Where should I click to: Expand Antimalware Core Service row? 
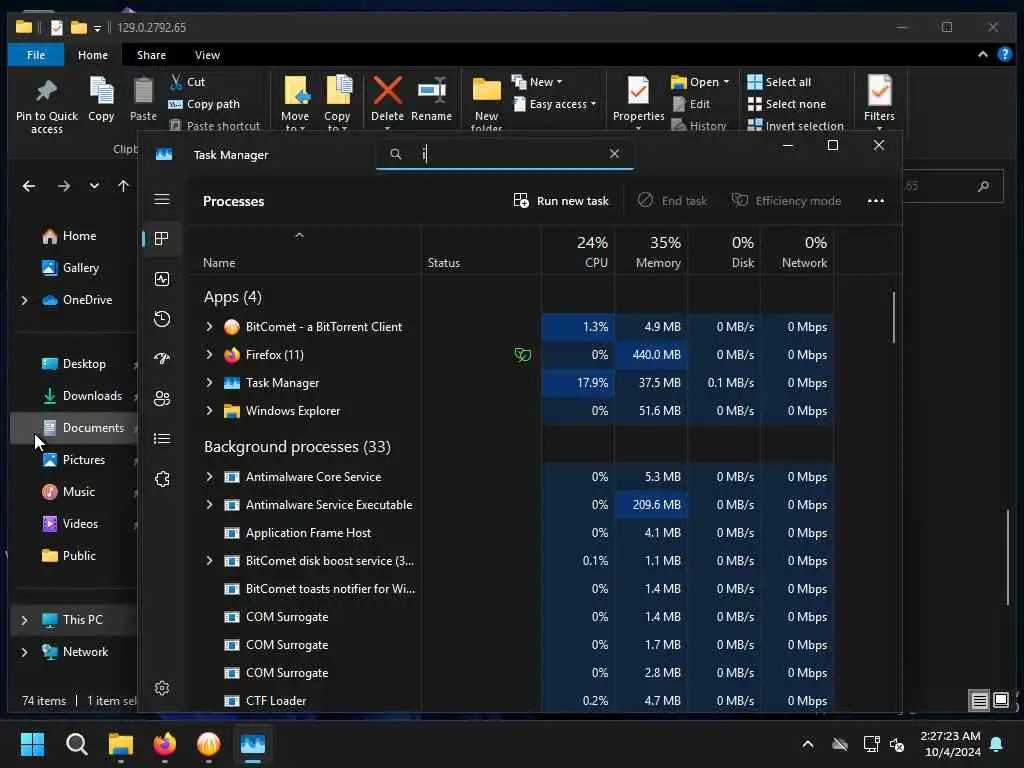tap(209, 477)
